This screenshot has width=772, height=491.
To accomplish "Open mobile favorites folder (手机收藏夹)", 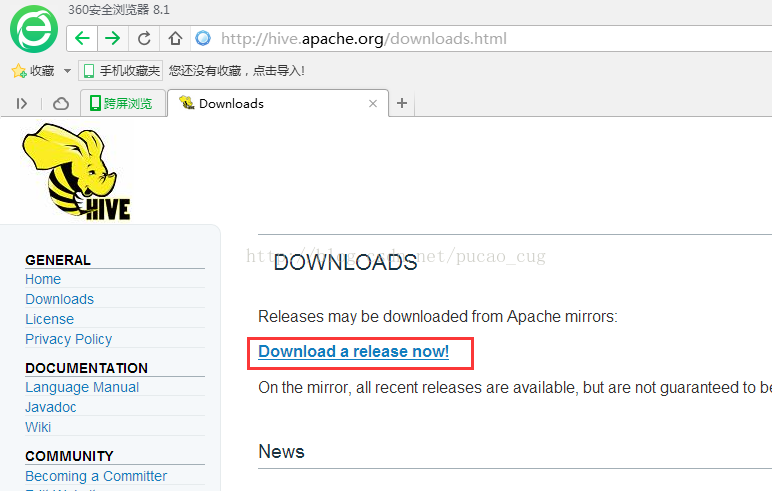I will tap(120, 71).
